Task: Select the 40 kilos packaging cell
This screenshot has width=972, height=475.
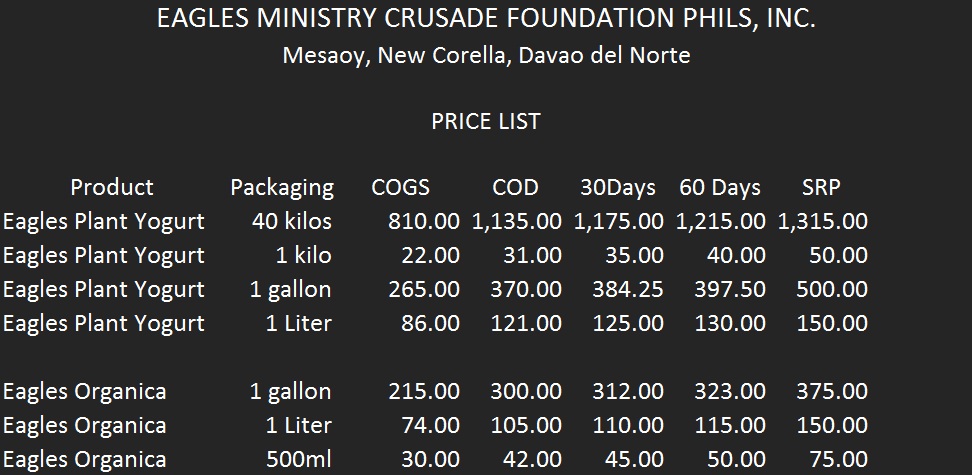Action: (x=291, y=221)
